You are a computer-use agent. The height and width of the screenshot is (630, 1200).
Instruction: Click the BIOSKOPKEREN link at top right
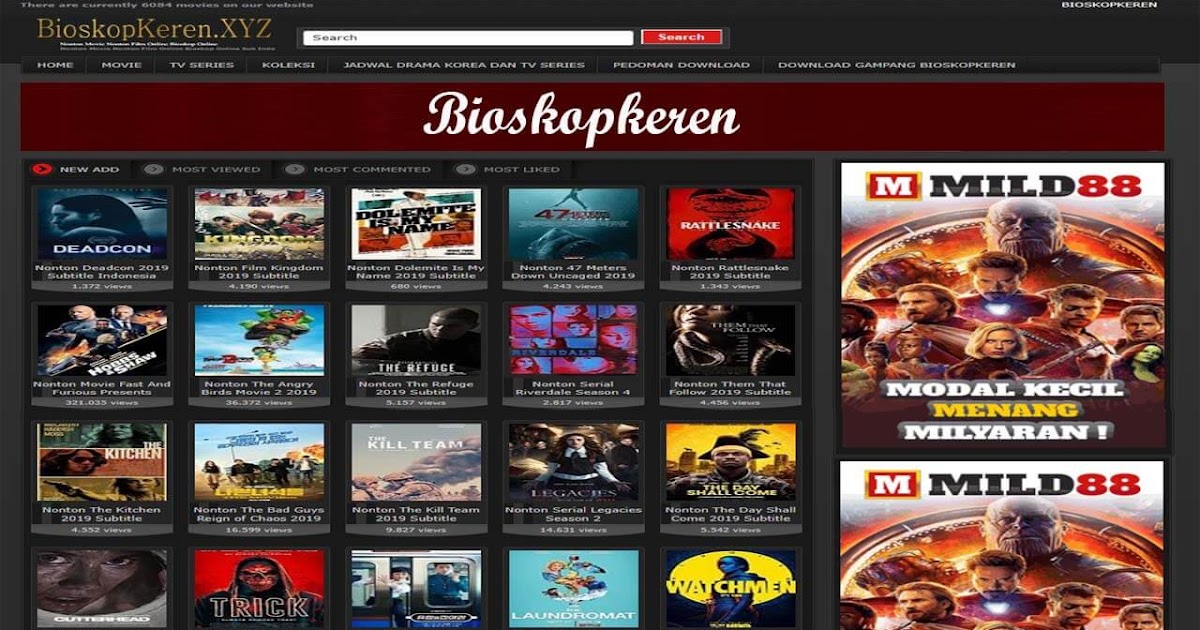[x=1109, y=5]
